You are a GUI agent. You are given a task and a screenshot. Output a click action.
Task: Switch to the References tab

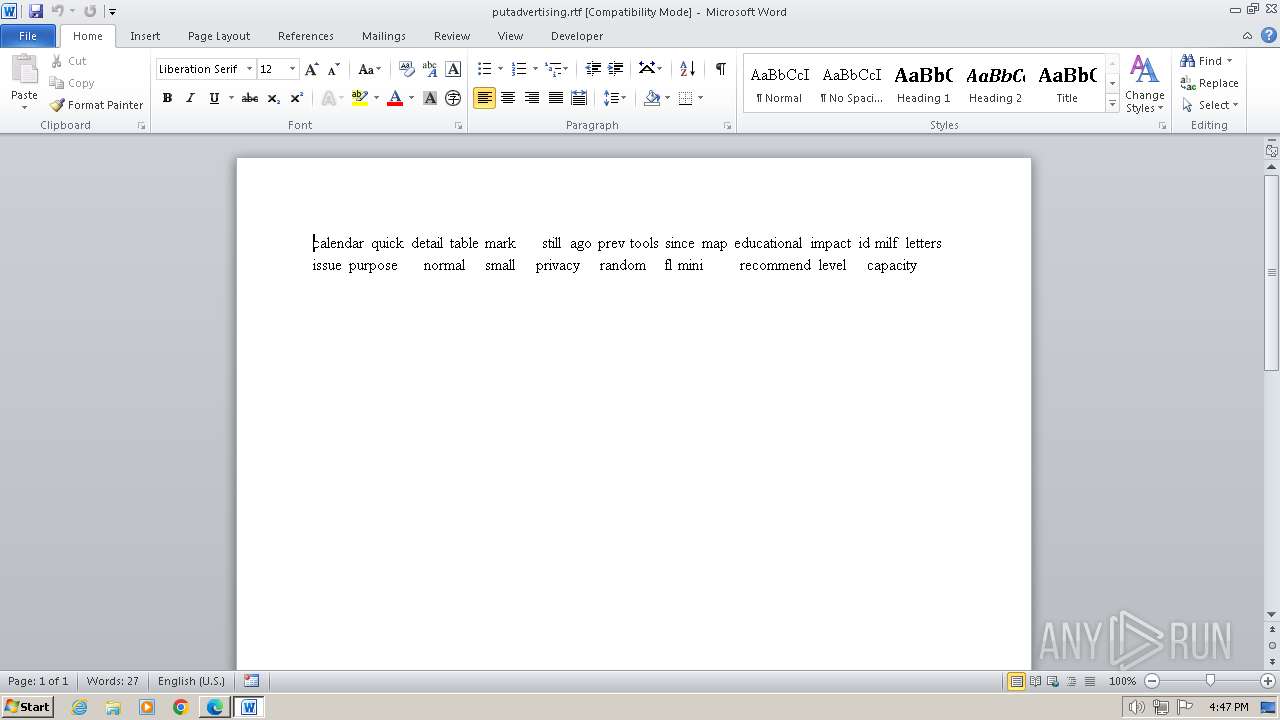coord(306,36)
